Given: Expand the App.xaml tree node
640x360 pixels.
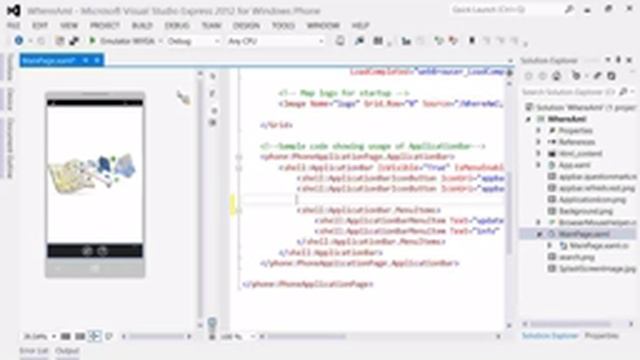Looking at the screenshot, I should (539, 165).
